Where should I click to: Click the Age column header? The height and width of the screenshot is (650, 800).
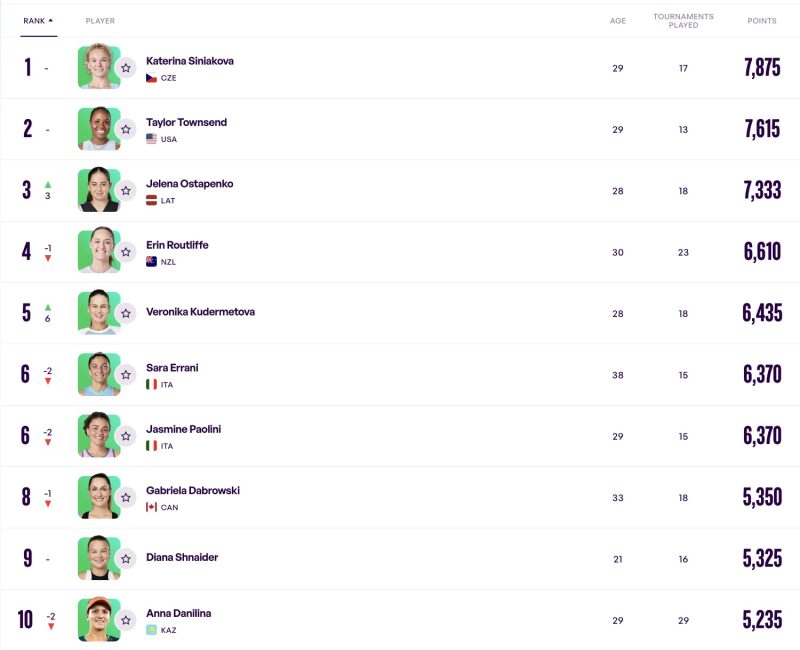(x=618, y=21)
